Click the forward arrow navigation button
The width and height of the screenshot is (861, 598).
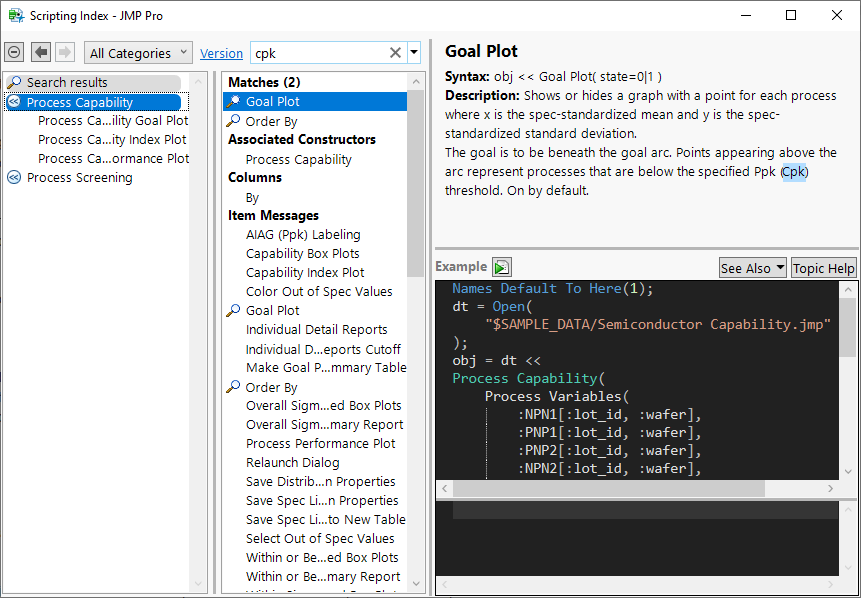[x=65, y=53]
